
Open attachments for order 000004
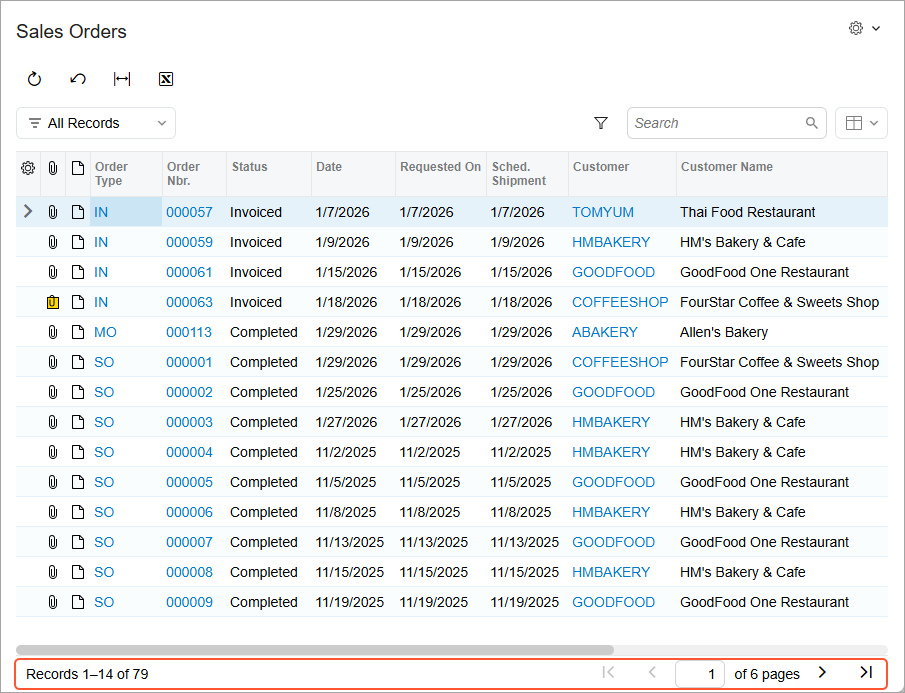coord(53,452)
